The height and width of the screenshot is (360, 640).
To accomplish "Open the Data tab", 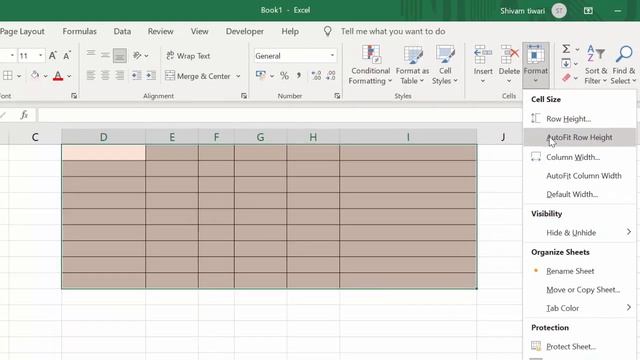I will pos(122,31).
